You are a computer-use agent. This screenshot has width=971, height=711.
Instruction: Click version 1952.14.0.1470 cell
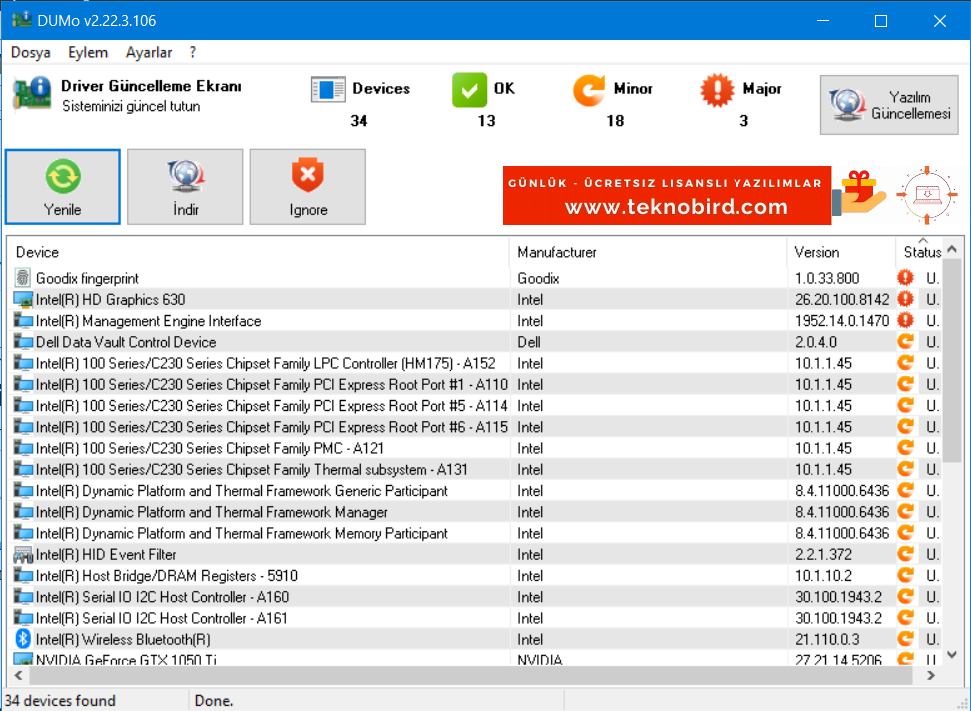[x=842, y=321]
